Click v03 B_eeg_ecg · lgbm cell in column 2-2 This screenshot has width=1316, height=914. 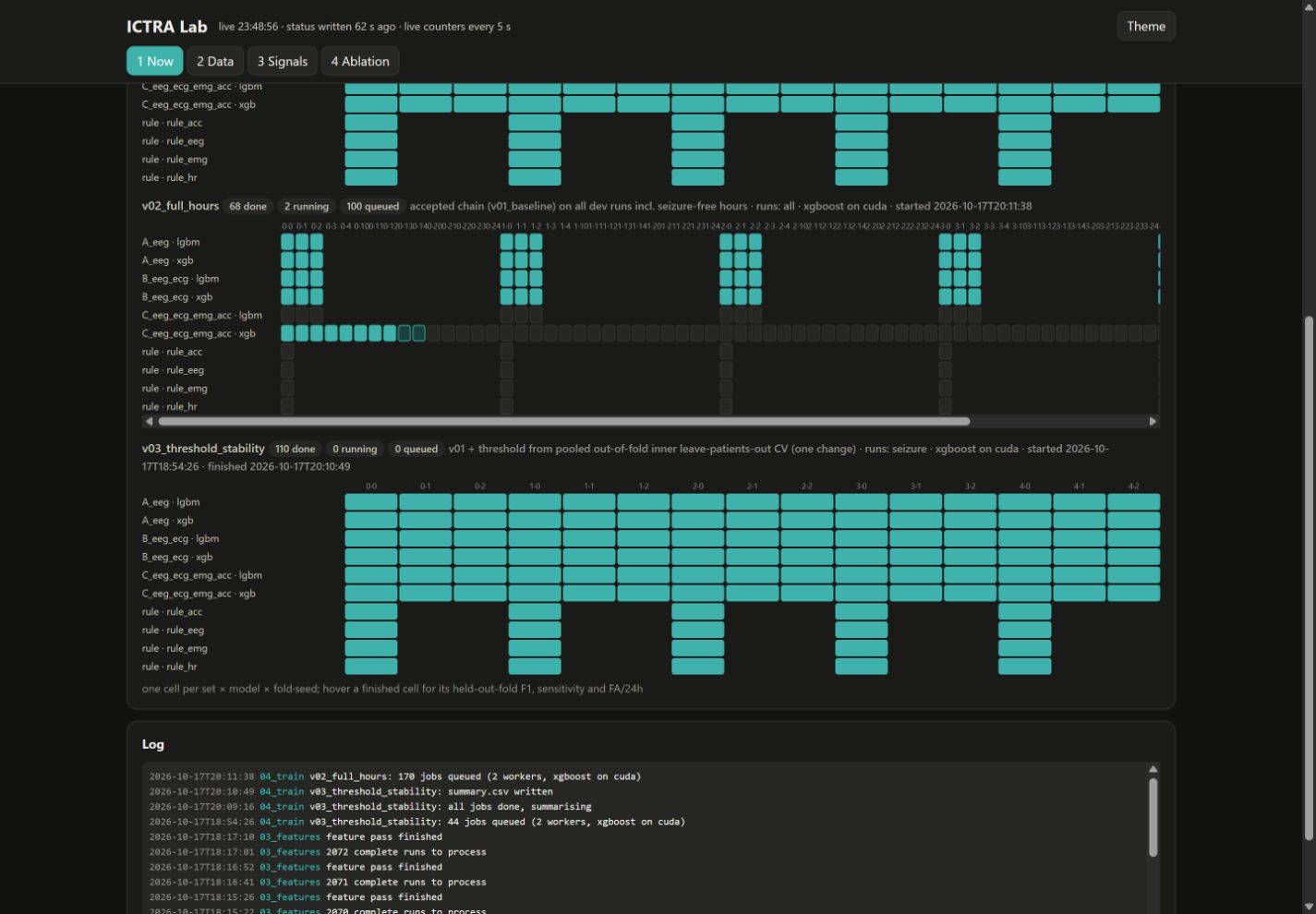807,538
